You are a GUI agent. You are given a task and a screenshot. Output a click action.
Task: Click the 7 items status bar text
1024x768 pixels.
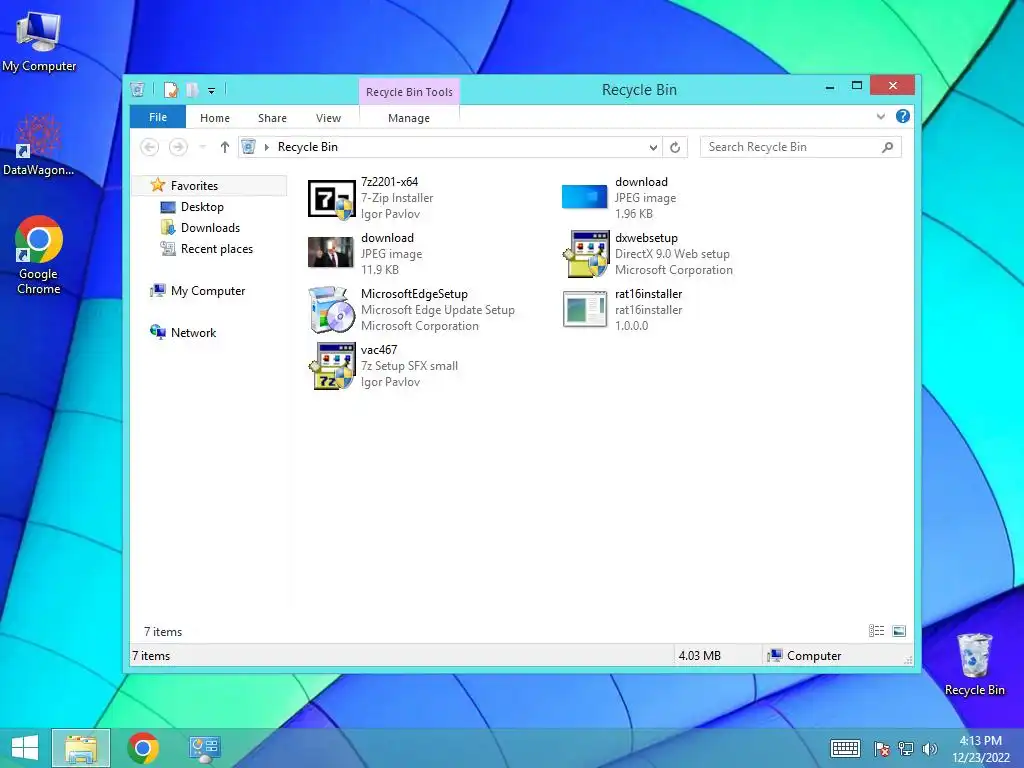[151, 656]
